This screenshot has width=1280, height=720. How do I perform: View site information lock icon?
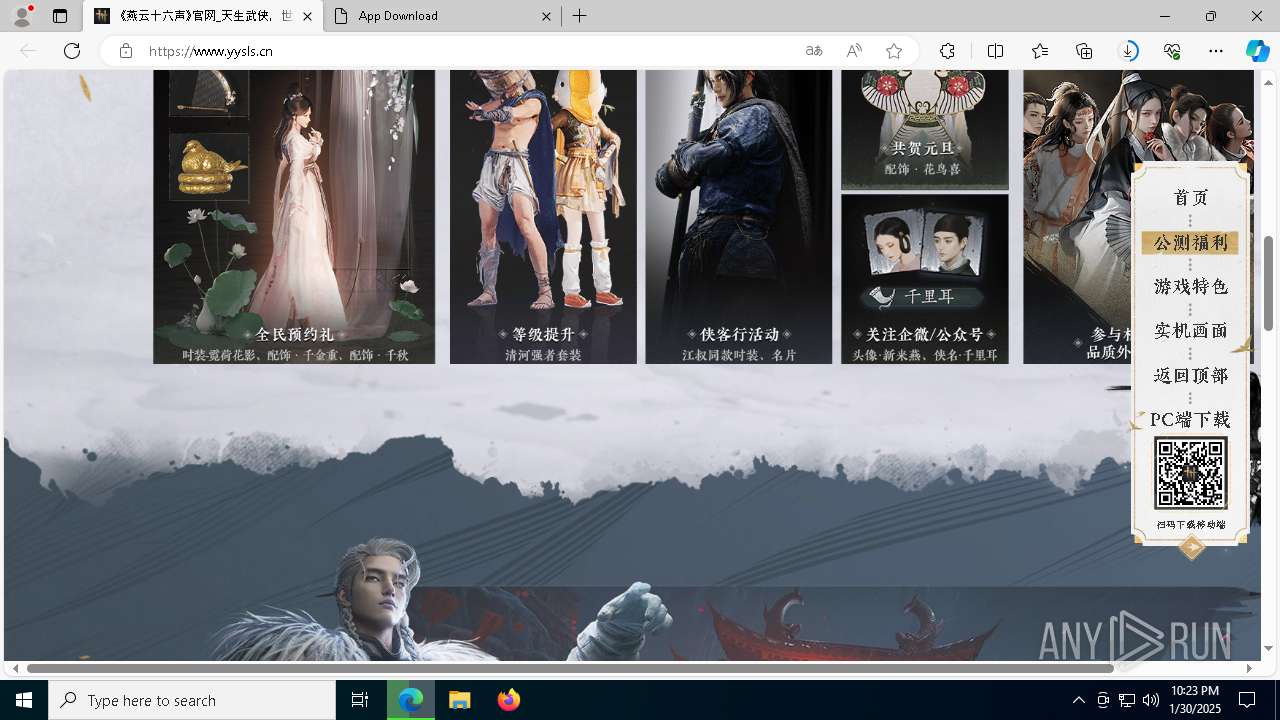click(x=125, y=51)
